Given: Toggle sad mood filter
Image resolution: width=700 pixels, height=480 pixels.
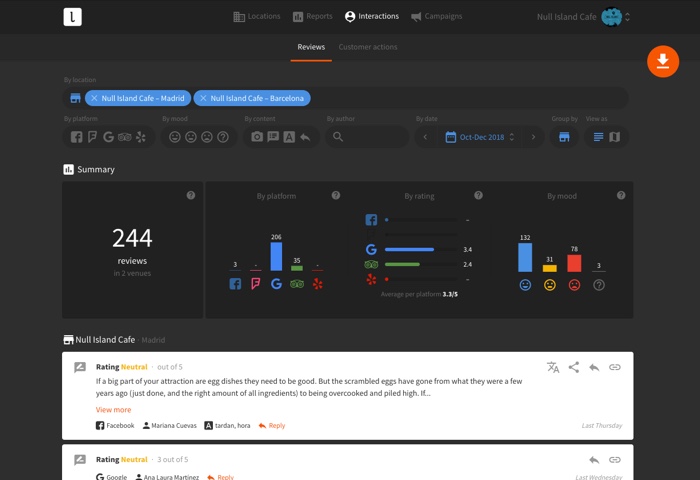Looking at the screenshot, I should point(207,137).
